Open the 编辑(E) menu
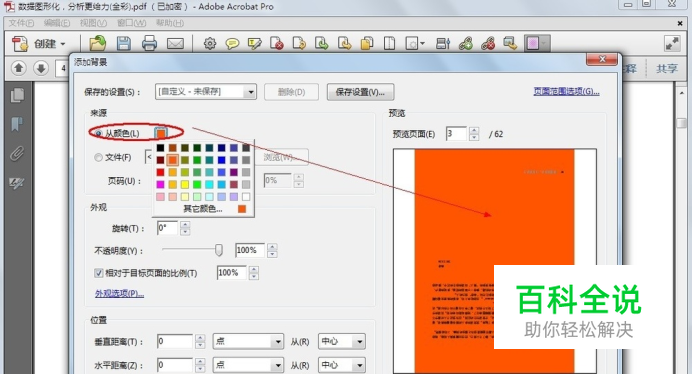Image resolution: width=692 pixels, height=374 pixels. pos(57,23)
